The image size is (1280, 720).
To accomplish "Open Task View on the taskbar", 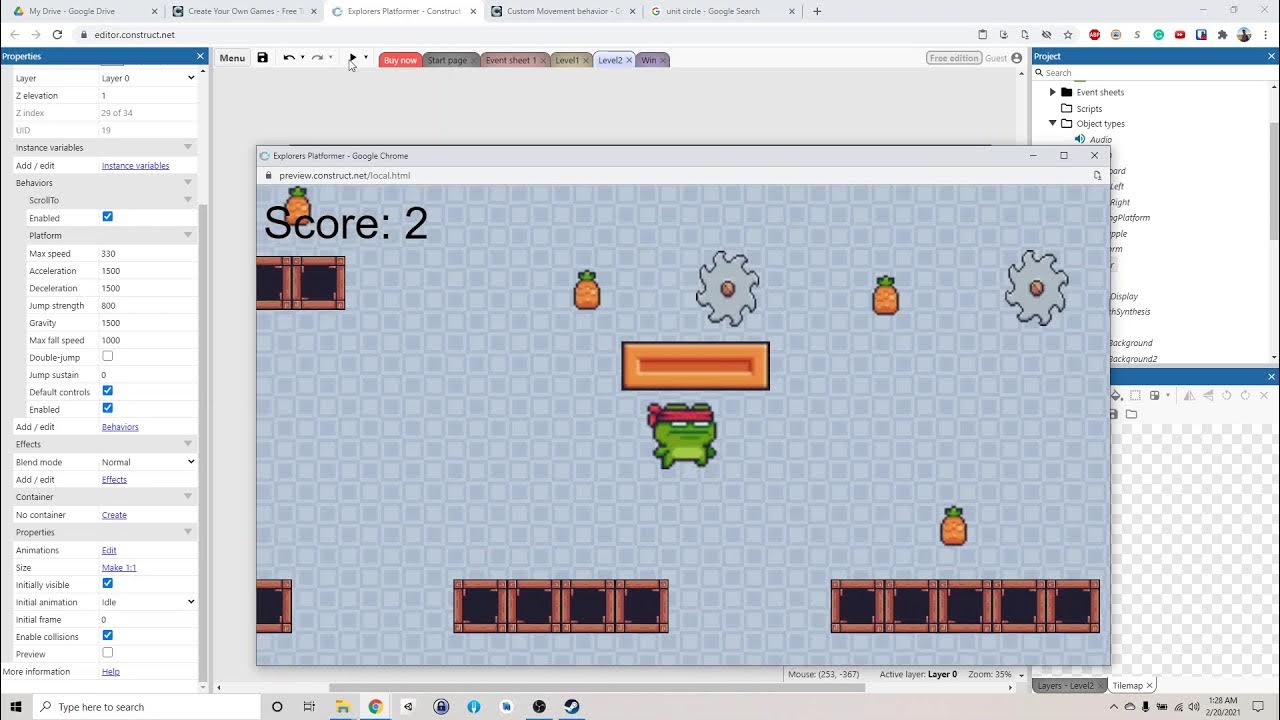I will (x=309, y=706).
